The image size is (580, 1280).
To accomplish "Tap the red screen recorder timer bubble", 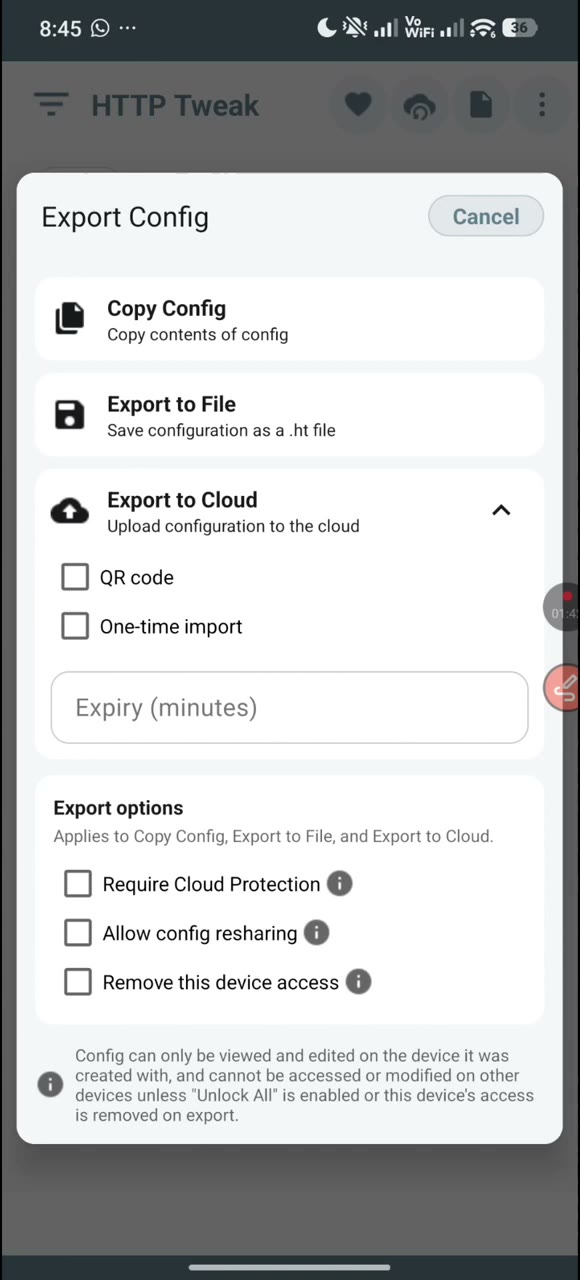I will point(564,609).
